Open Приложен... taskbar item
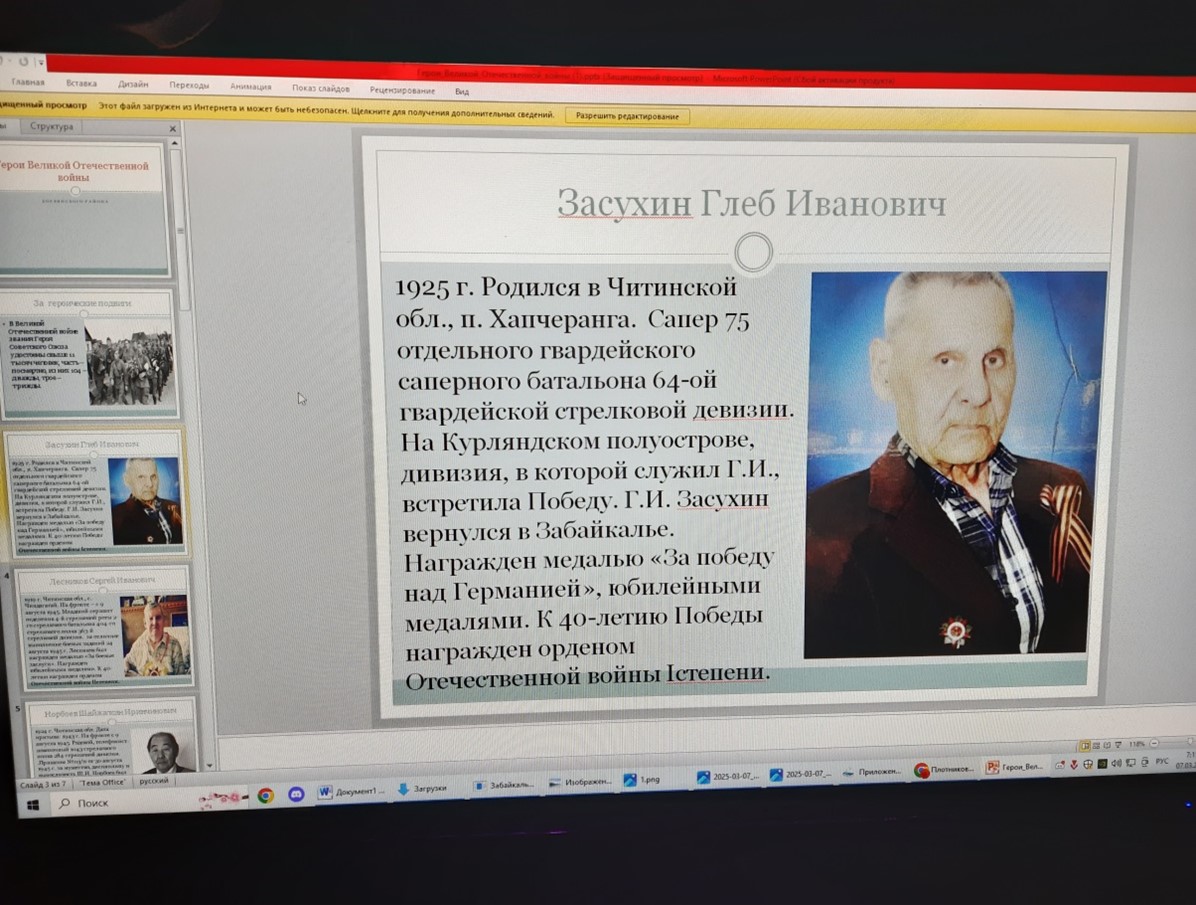 872,772
